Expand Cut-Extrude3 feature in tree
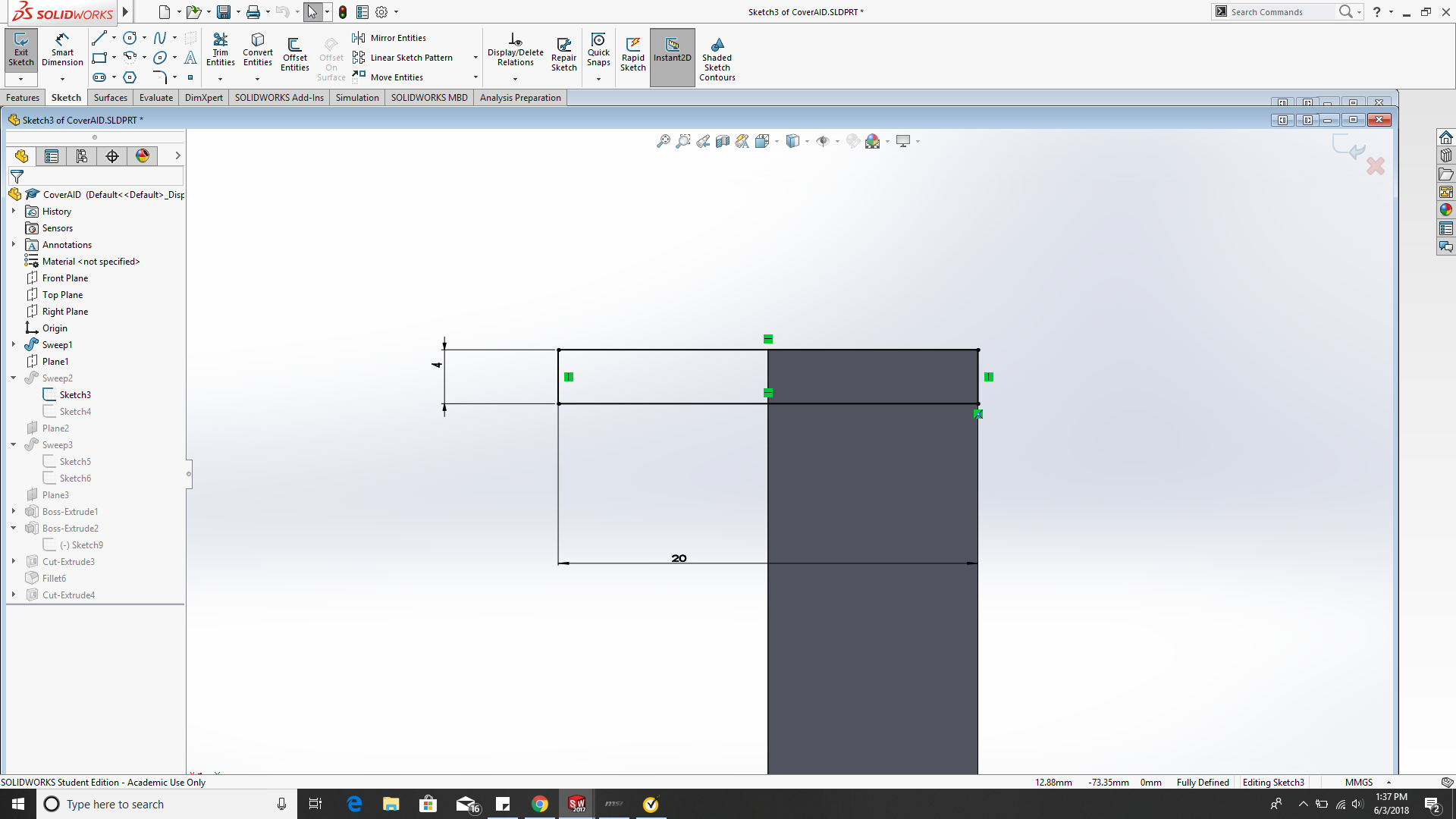 coord(14,561)
